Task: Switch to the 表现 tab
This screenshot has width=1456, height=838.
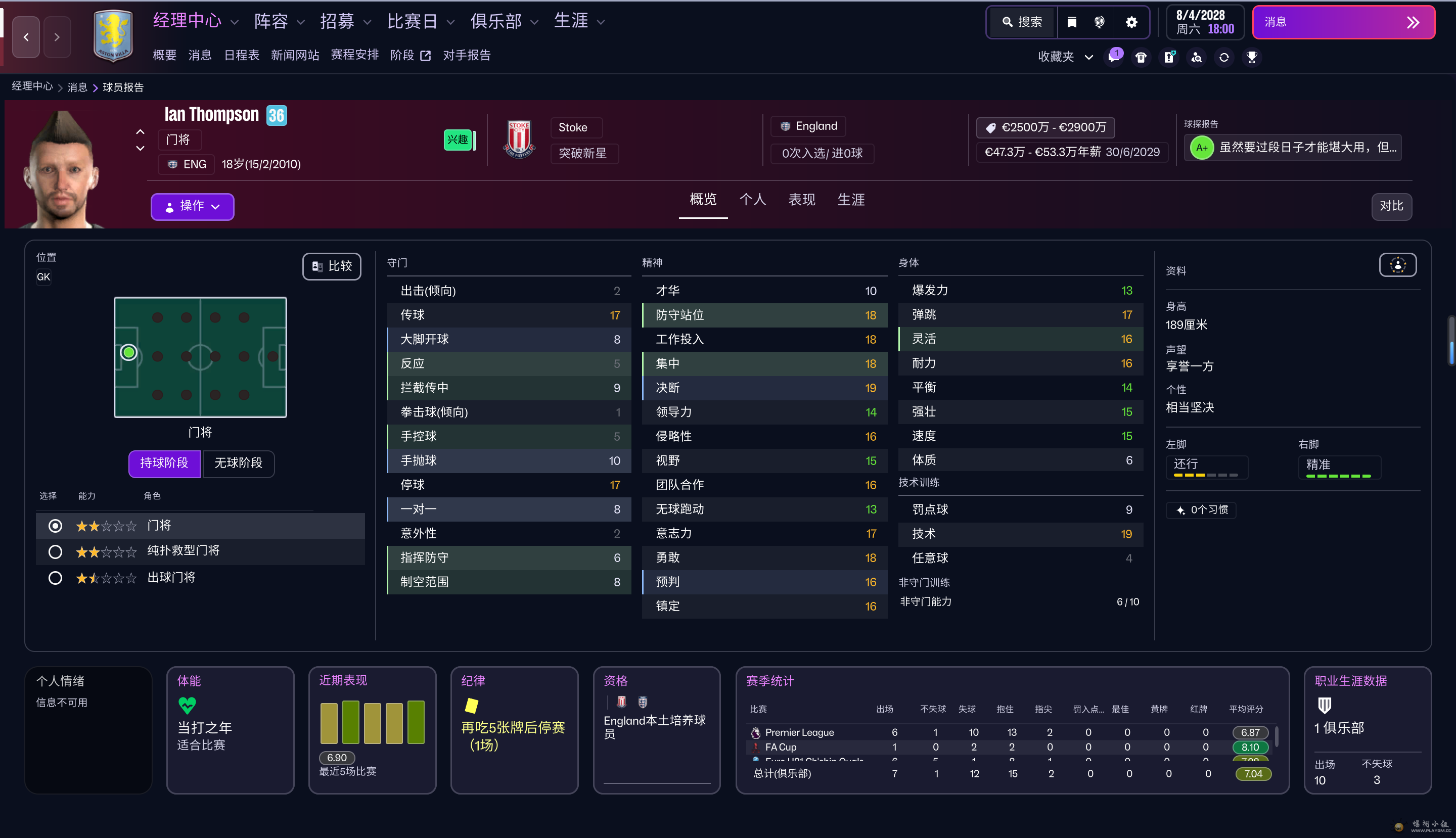Action: [x=801, y=200]
